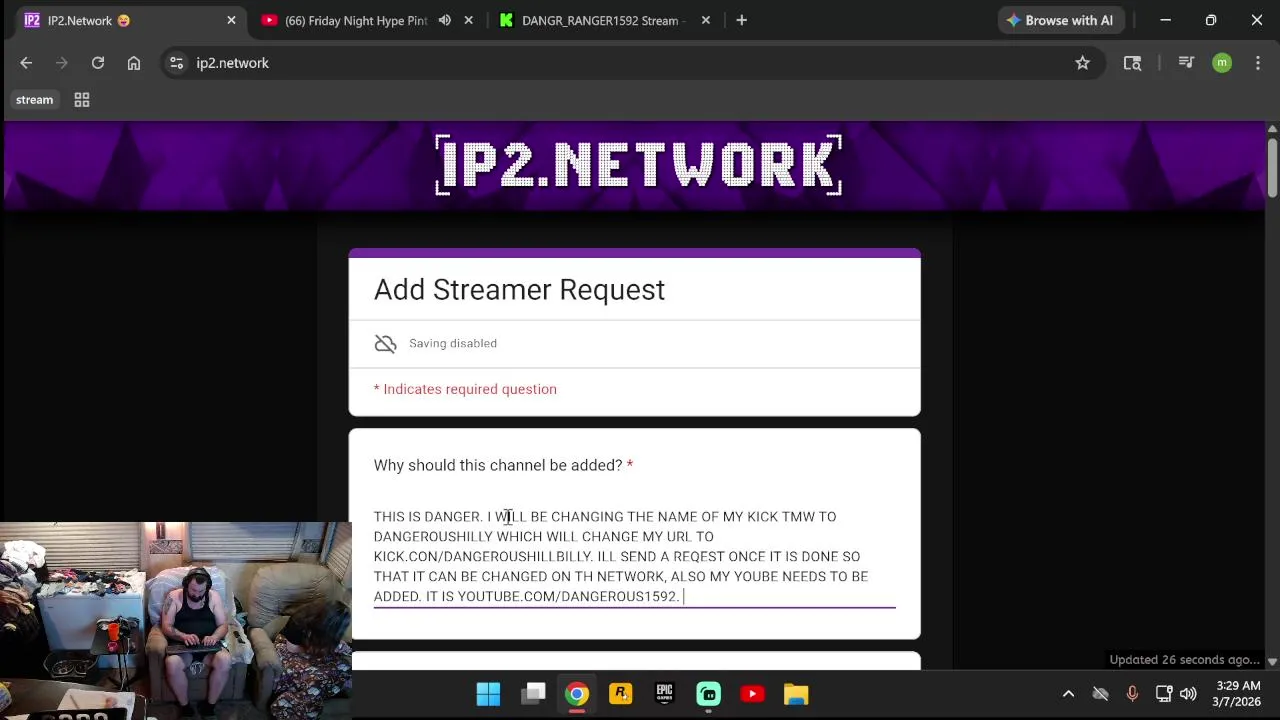
Task: Open Task View in the taskbar
Action: [534, 694]
